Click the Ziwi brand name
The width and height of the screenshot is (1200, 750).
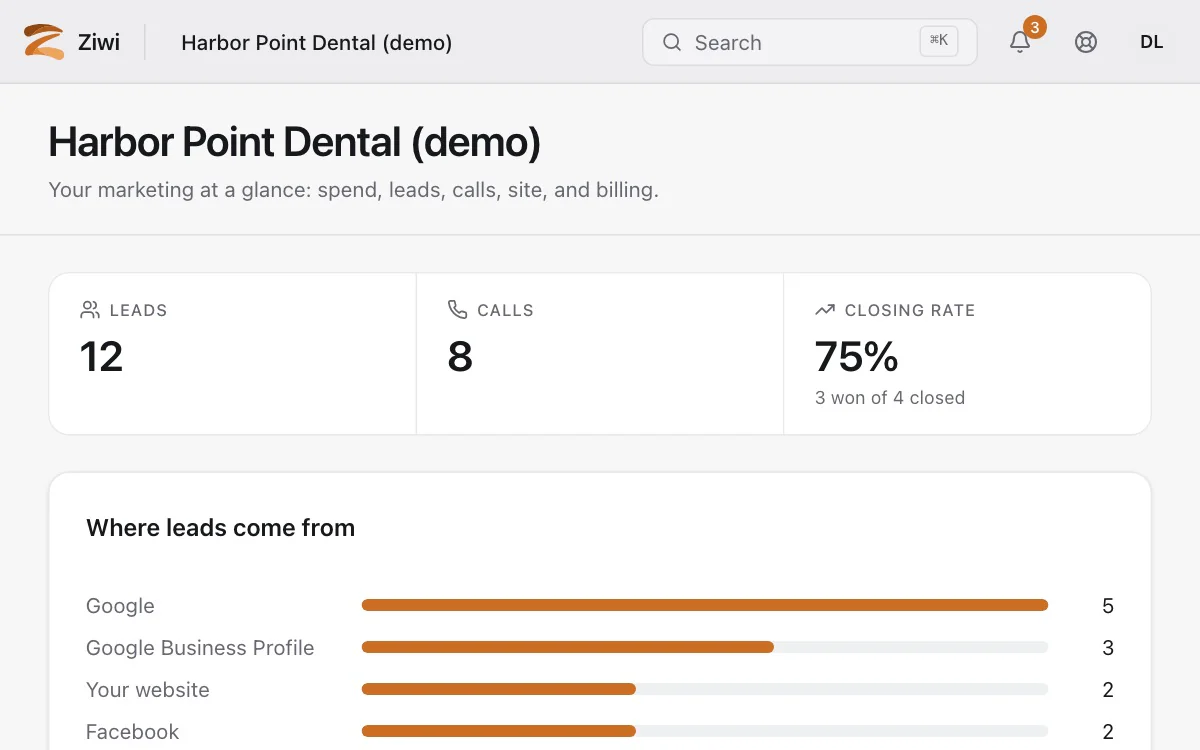click(x=99, y=42)
